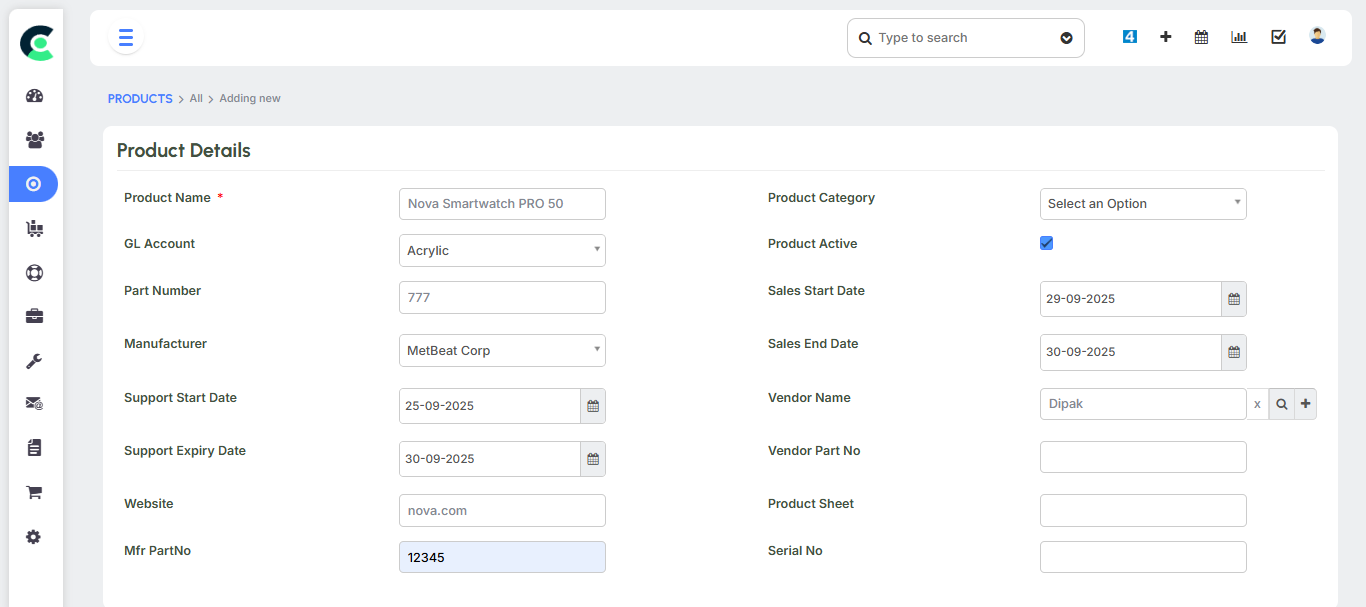The image size is (1366, 607).
Task: Open the Sales Start Date calendar picker
Action: pos(1233,298)
